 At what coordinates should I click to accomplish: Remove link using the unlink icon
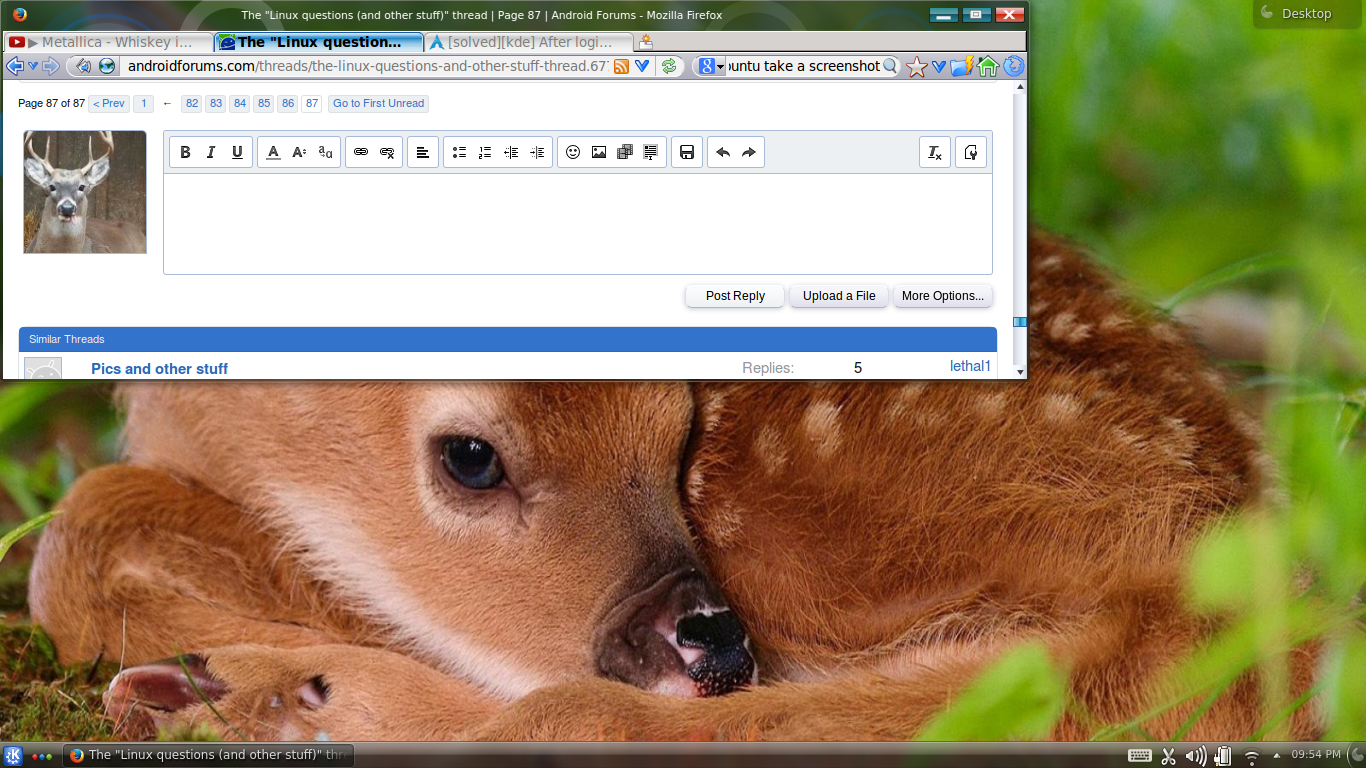pos(387,152)
